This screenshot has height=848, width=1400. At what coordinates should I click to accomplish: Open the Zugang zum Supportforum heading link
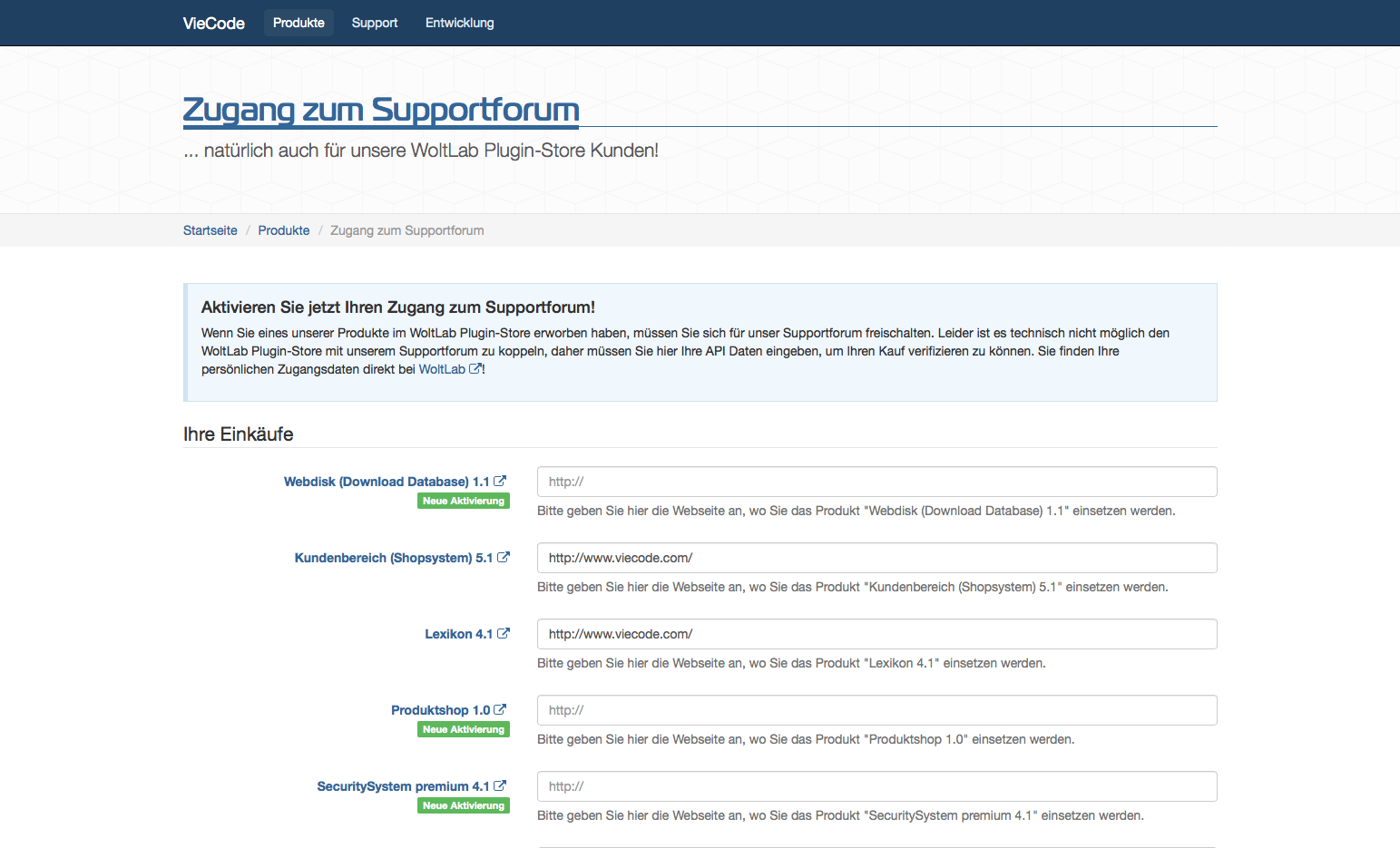(x=381, y=110)
